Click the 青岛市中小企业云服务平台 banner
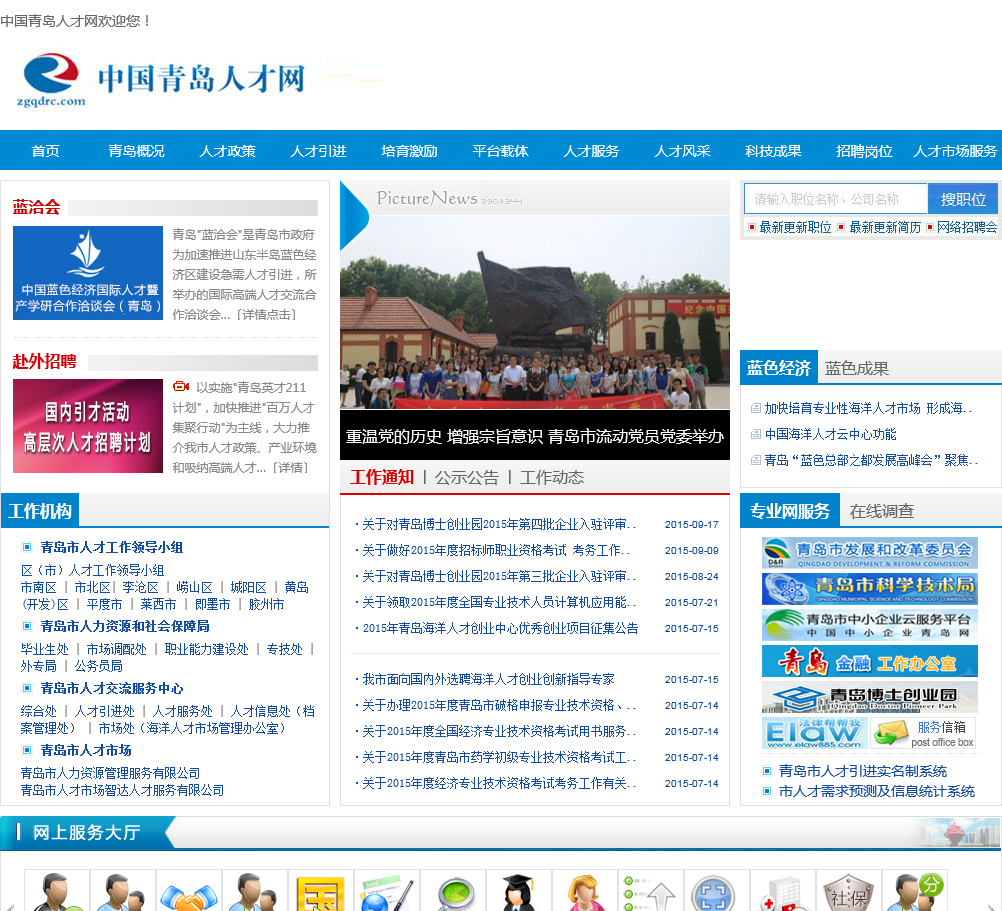 869,625
